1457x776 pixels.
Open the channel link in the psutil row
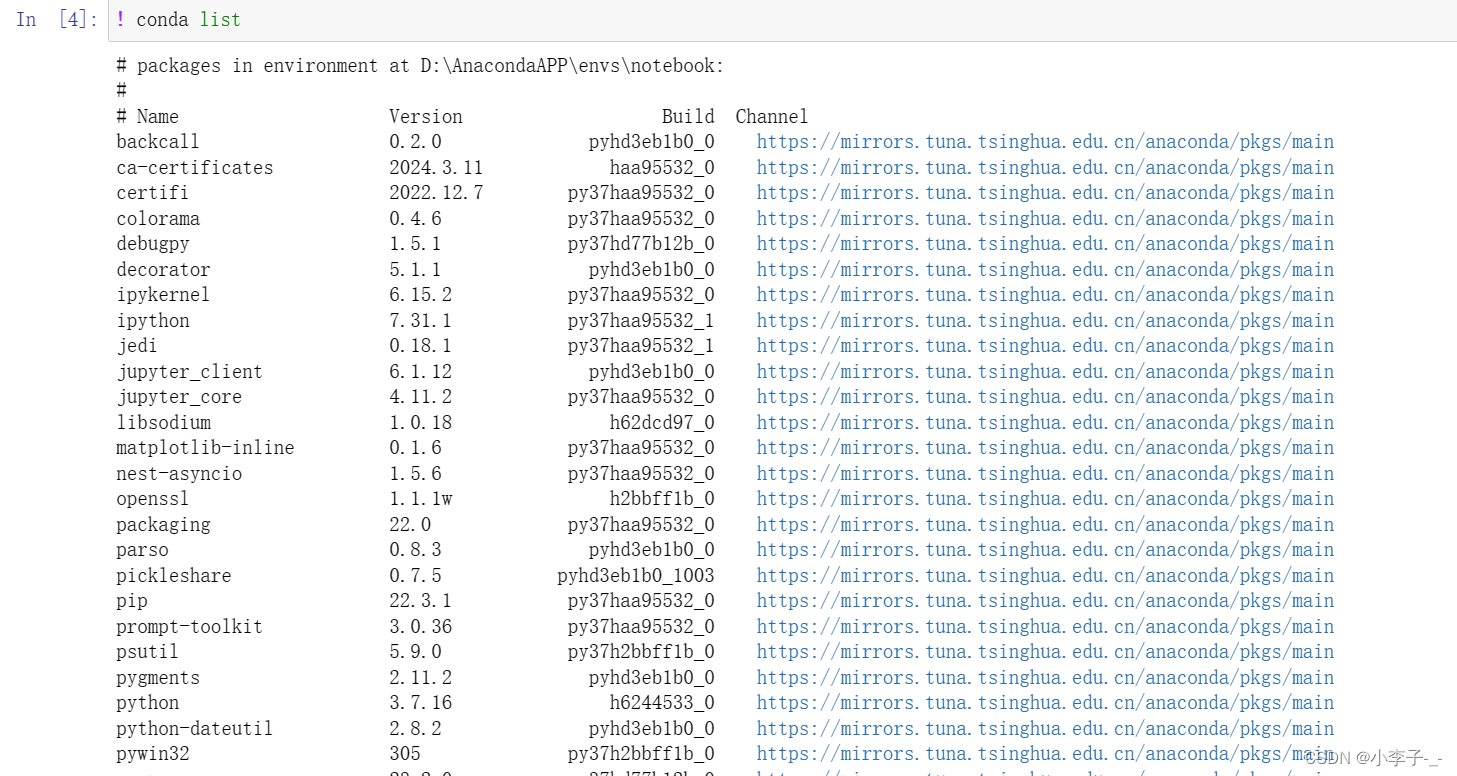coord(1045,652)
